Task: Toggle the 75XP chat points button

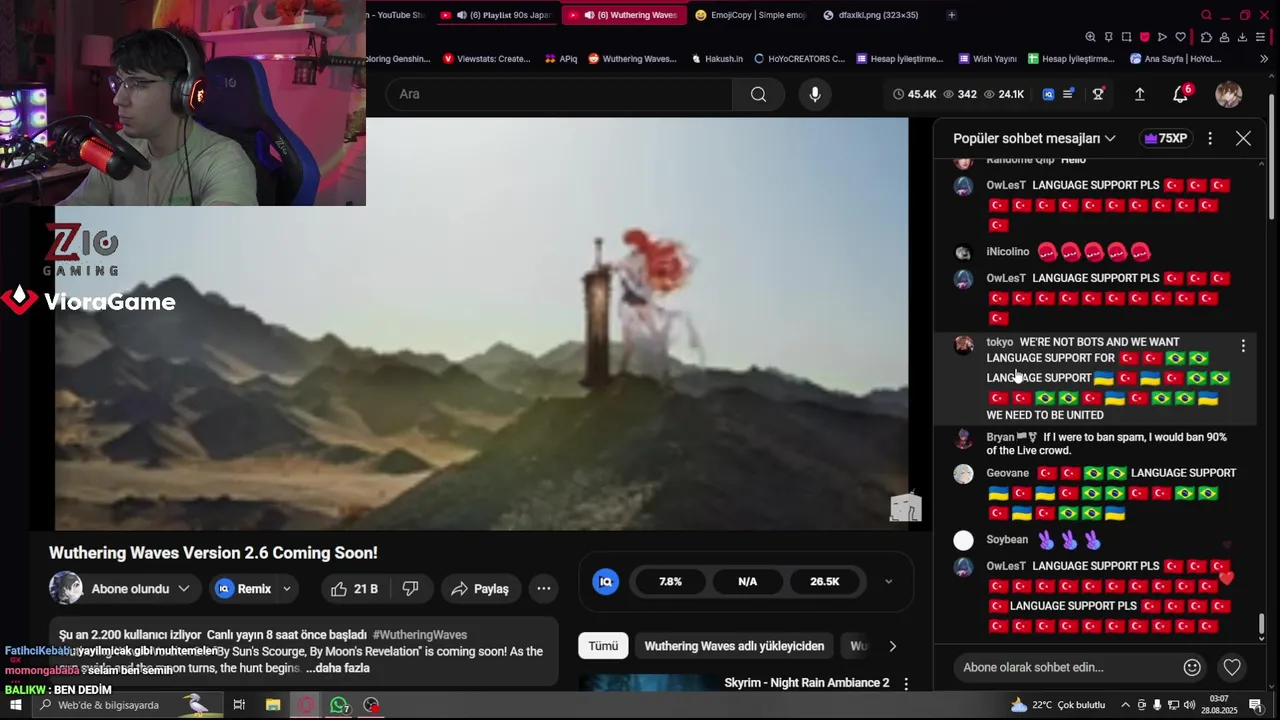Action: pyautogui.click(x=1165, y=138)
